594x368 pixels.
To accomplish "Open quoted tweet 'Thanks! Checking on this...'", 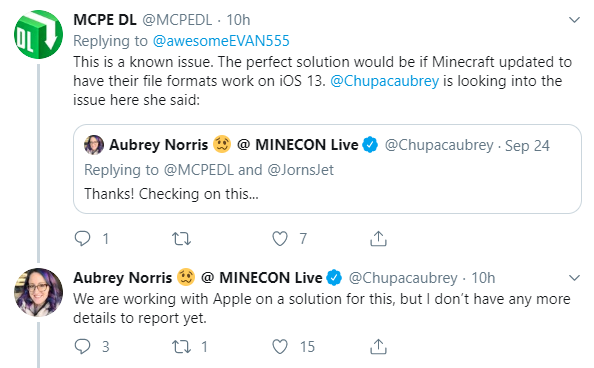I will [327, 169].
